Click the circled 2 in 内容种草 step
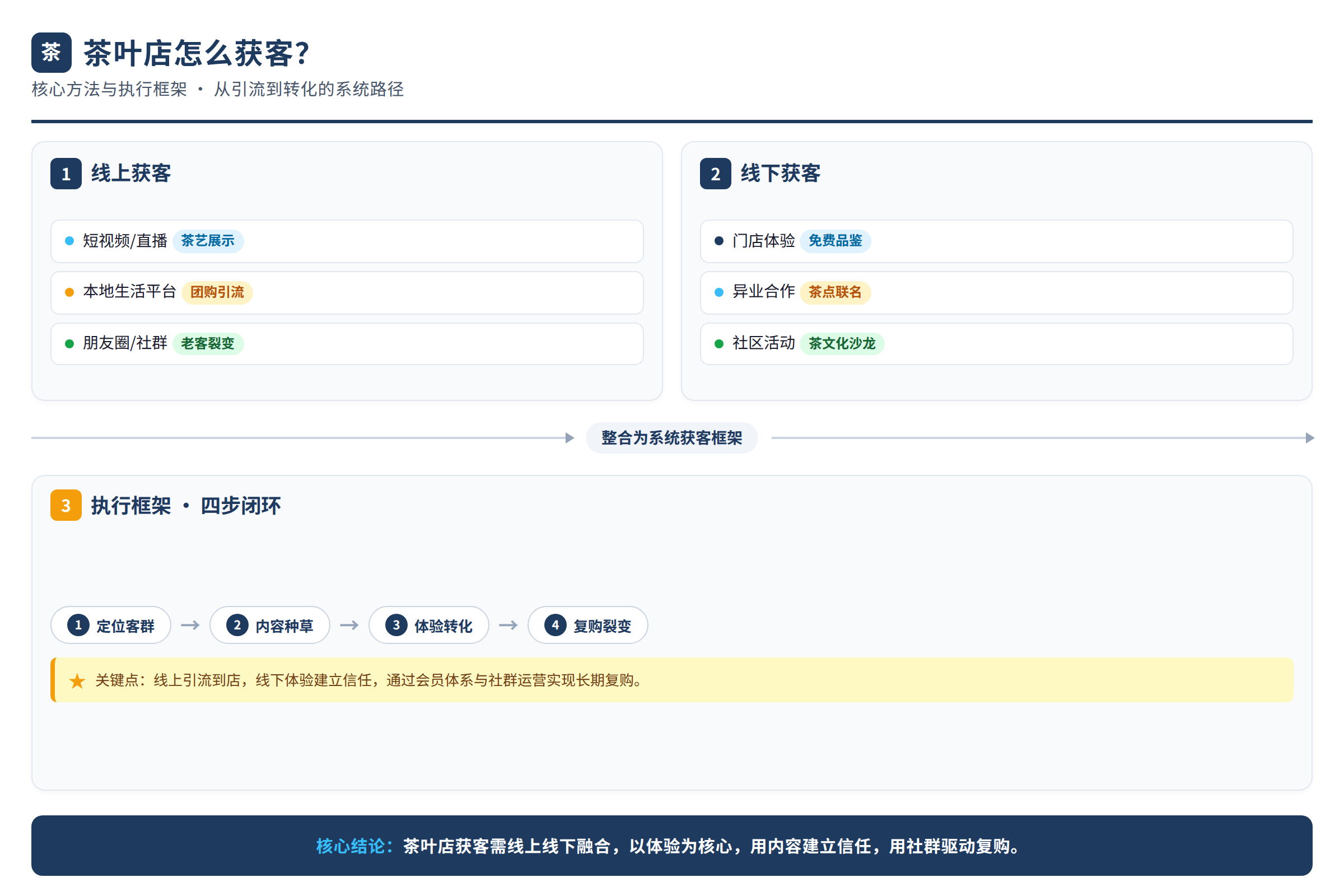Screen dimensions: 1344x896 (x=237, y=625)
